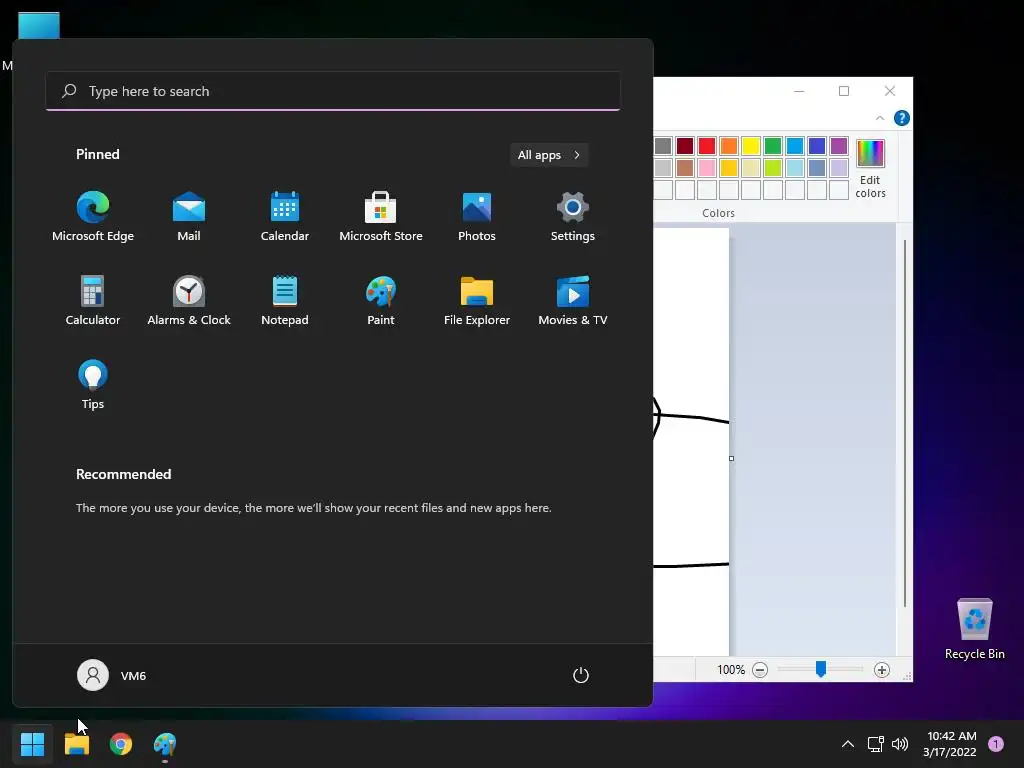Choose the lime green swatch in Paint
The height and width of the screenshot is (768, 1024).
point(773,168)
